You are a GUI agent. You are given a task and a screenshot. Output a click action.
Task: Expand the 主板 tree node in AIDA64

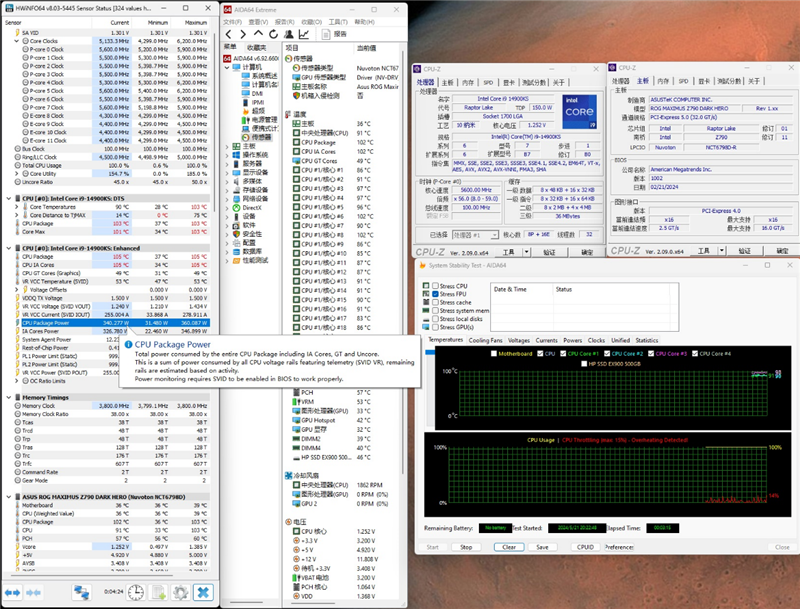(x=228, y=146)
